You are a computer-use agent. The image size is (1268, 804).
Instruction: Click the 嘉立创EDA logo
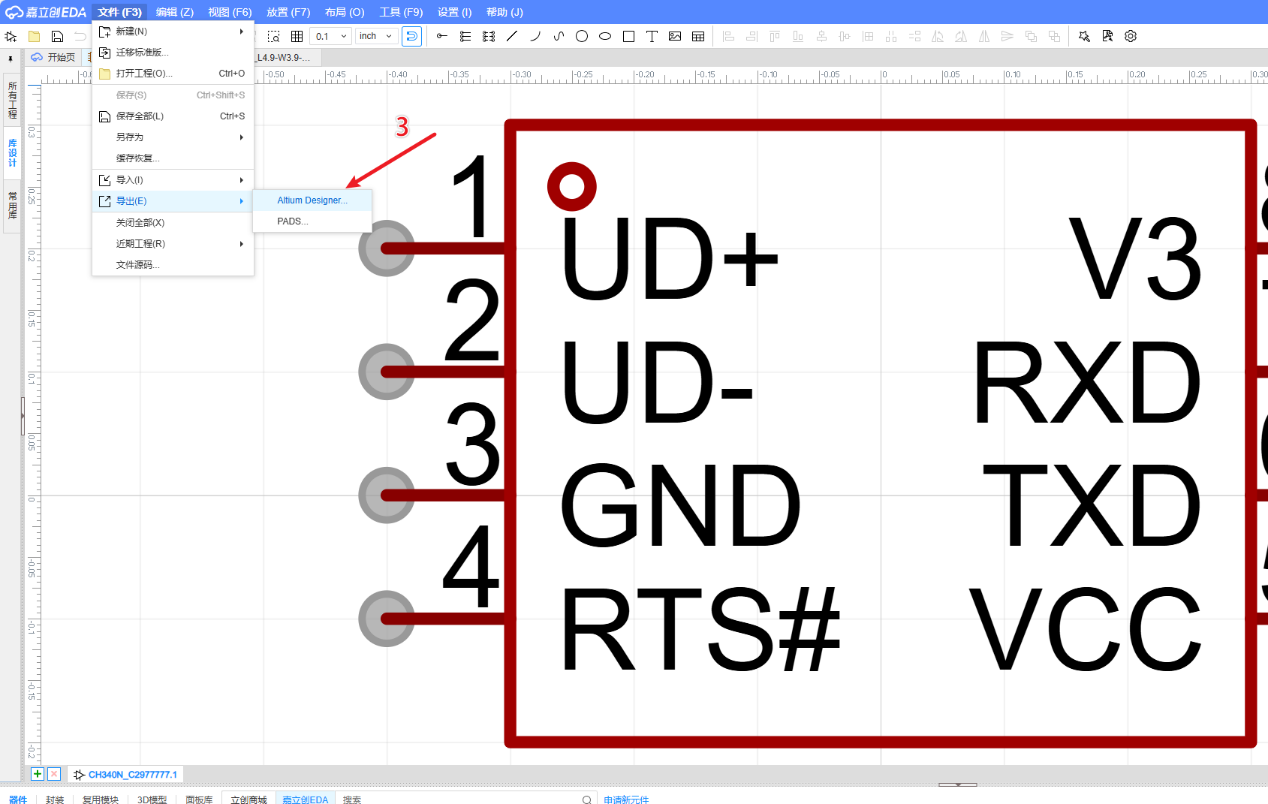click(46, 12)
